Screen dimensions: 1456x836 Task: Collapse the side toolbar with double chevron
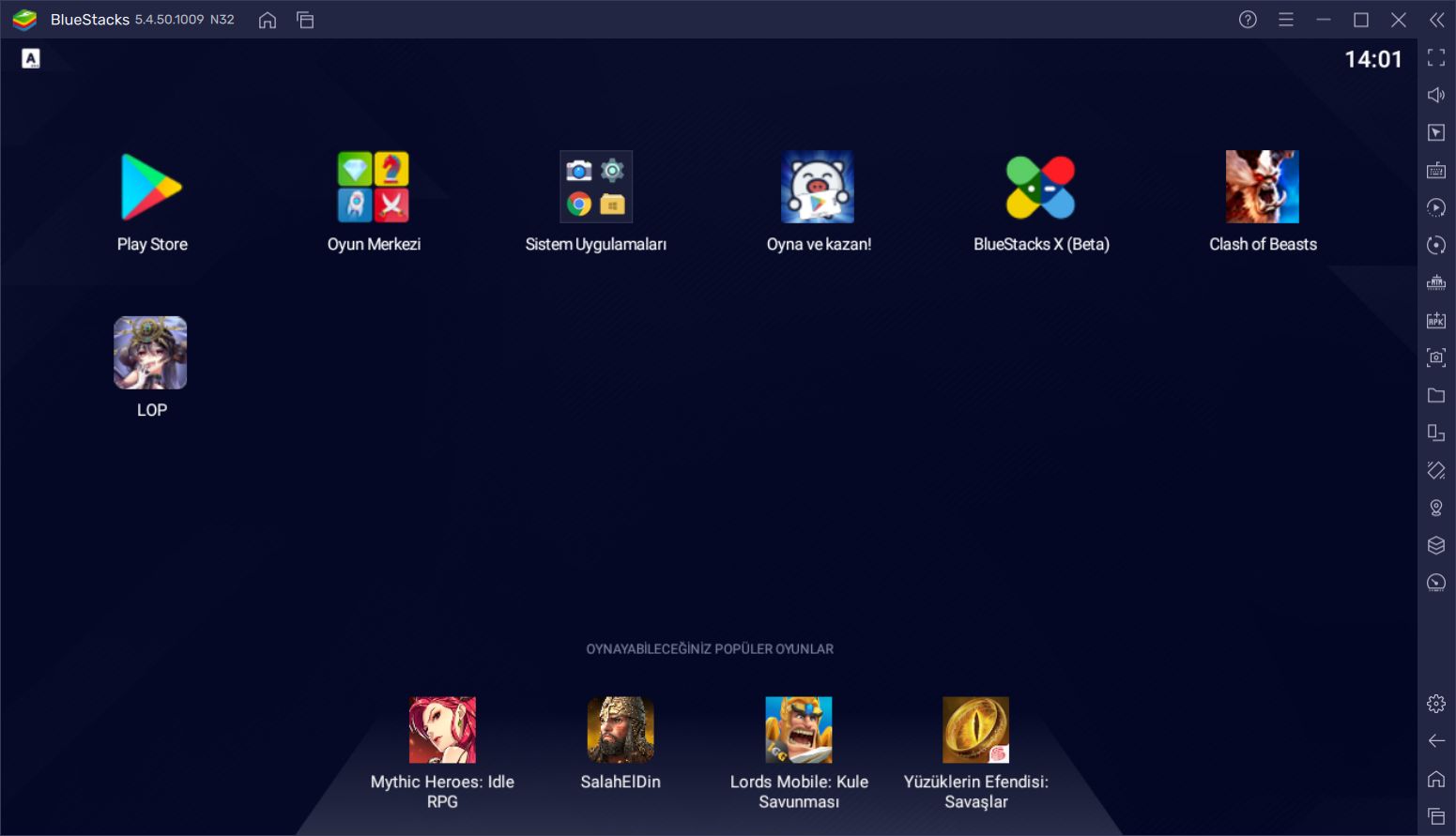[1436, 20]
